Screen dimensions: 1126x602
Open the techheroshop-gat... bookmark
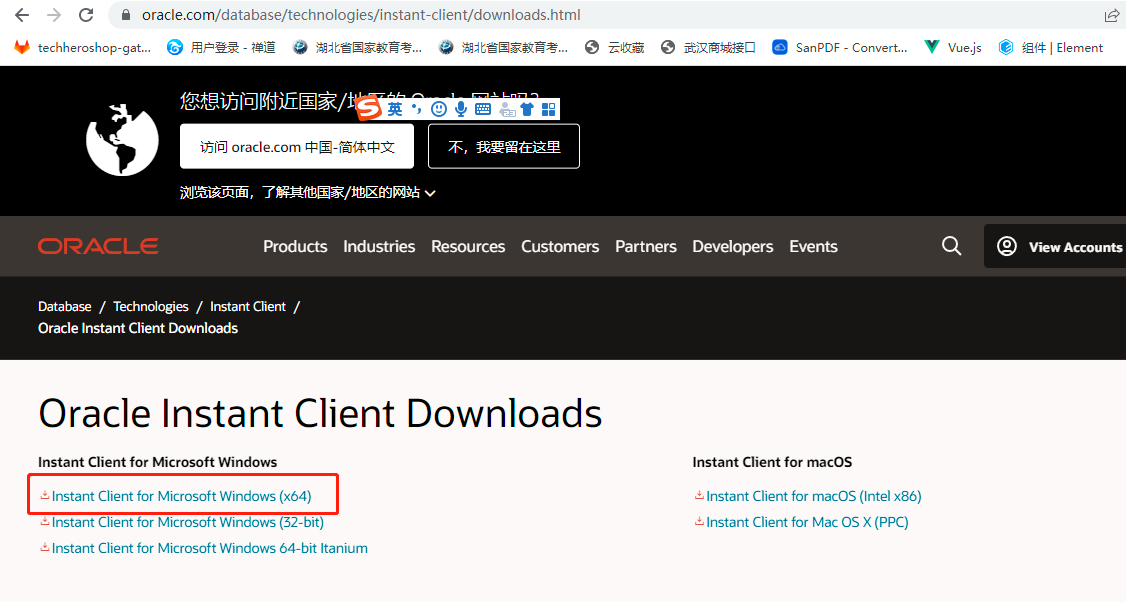pos(83,47)
